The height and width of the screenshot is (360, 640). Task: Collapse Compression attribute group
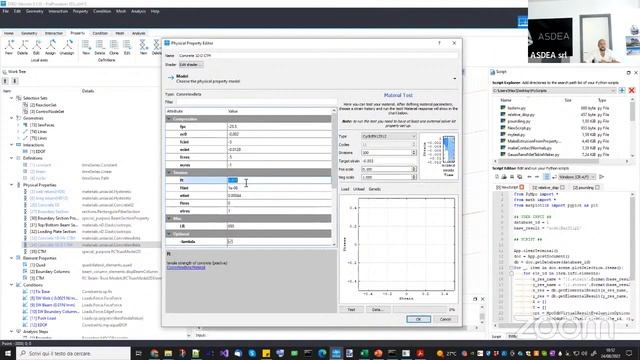[169, 119]
